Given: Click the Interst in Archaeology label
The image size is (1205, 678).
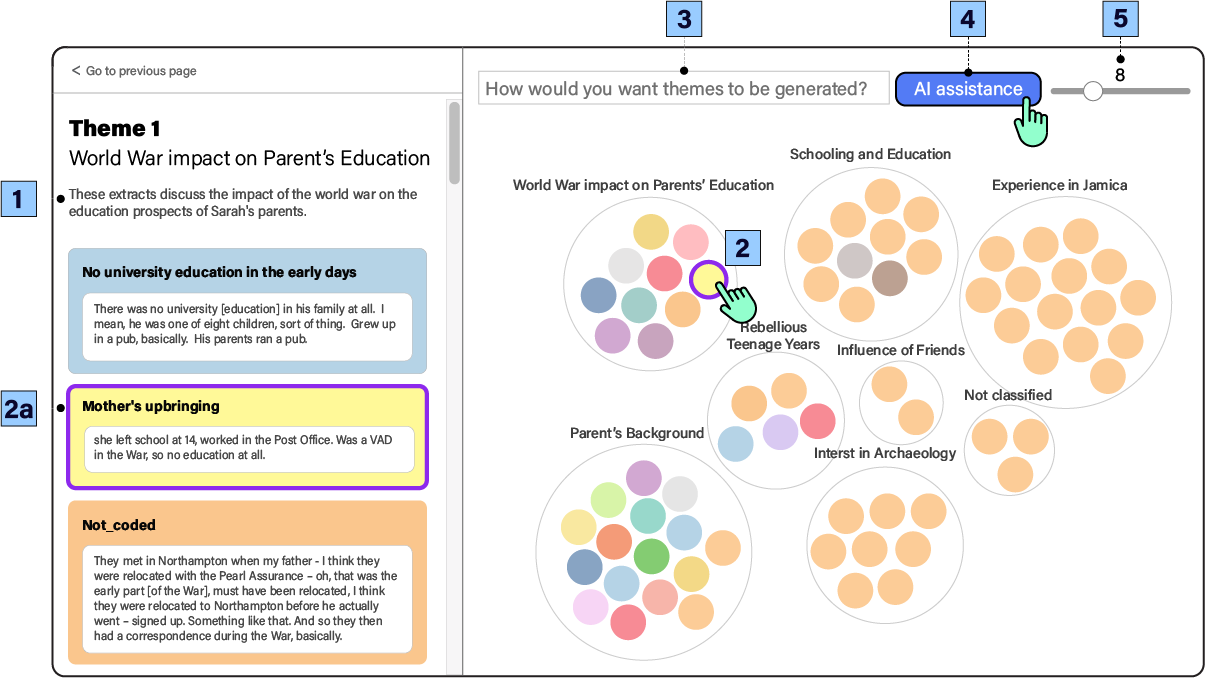Looking at the screenshot, I should (x=885, y=453).
